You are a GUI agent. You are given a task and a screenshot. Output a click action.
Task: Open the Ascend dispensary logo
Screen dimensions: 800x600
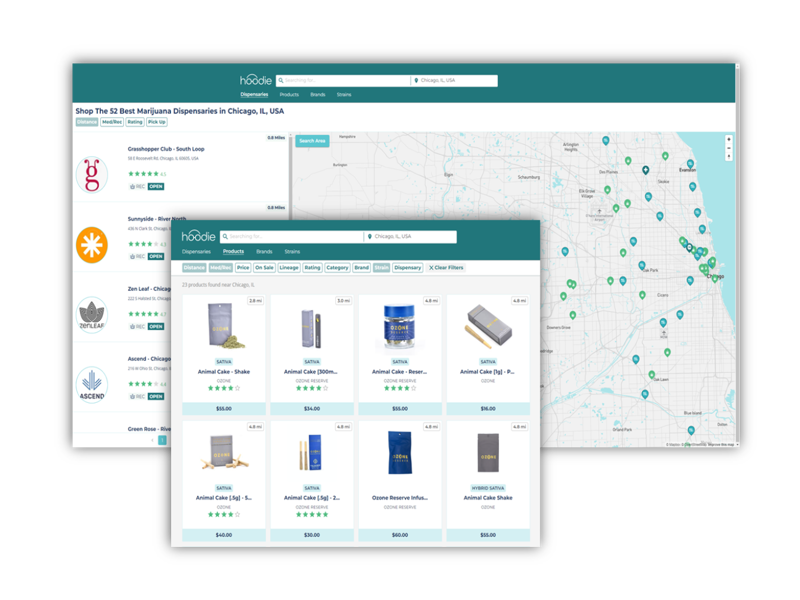pos(92,385)
